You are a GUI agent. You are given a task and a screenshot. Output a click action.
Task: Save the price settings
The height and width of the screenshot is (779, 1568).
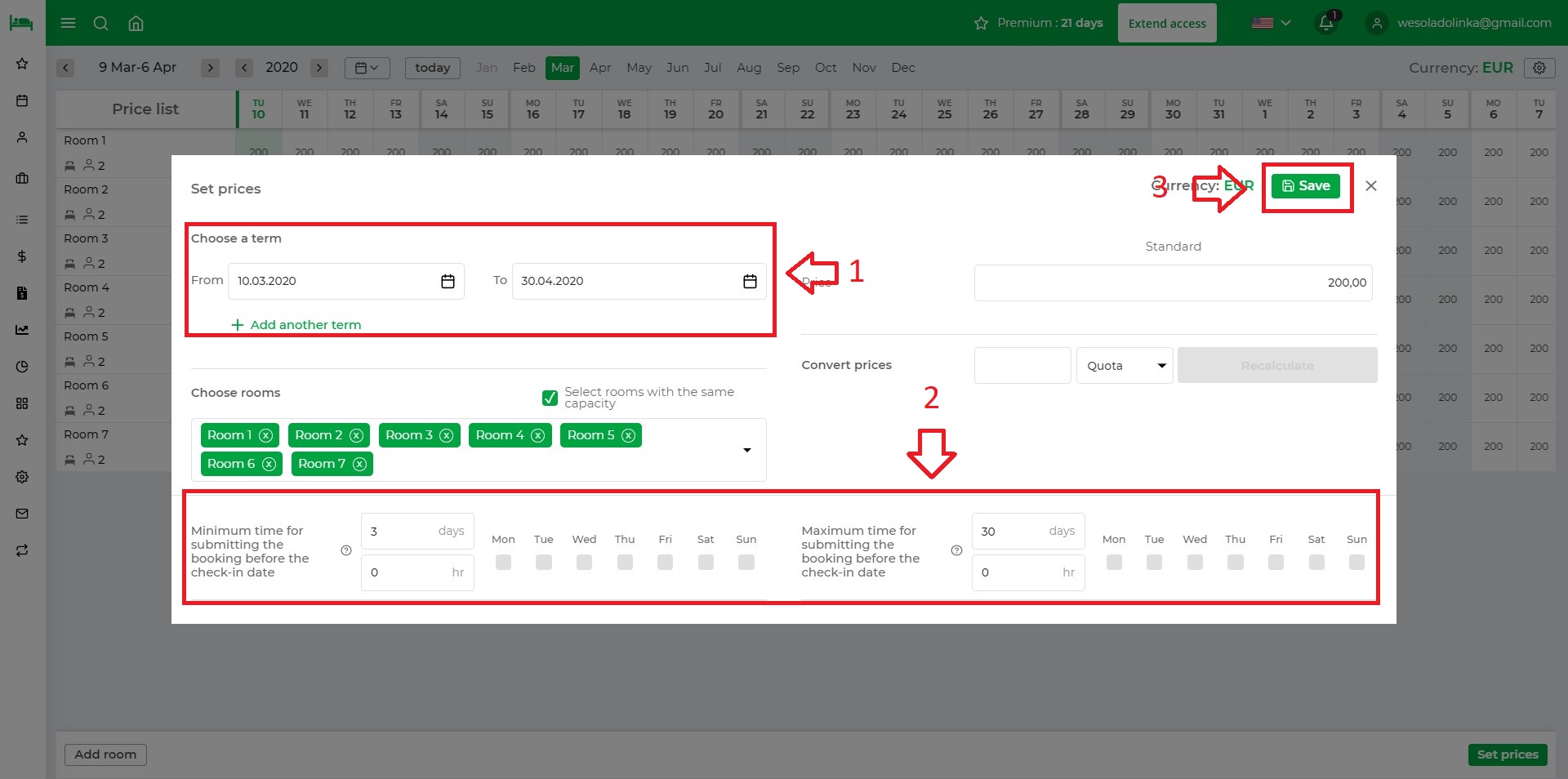pyautogui.click(x=1306, y=186)
